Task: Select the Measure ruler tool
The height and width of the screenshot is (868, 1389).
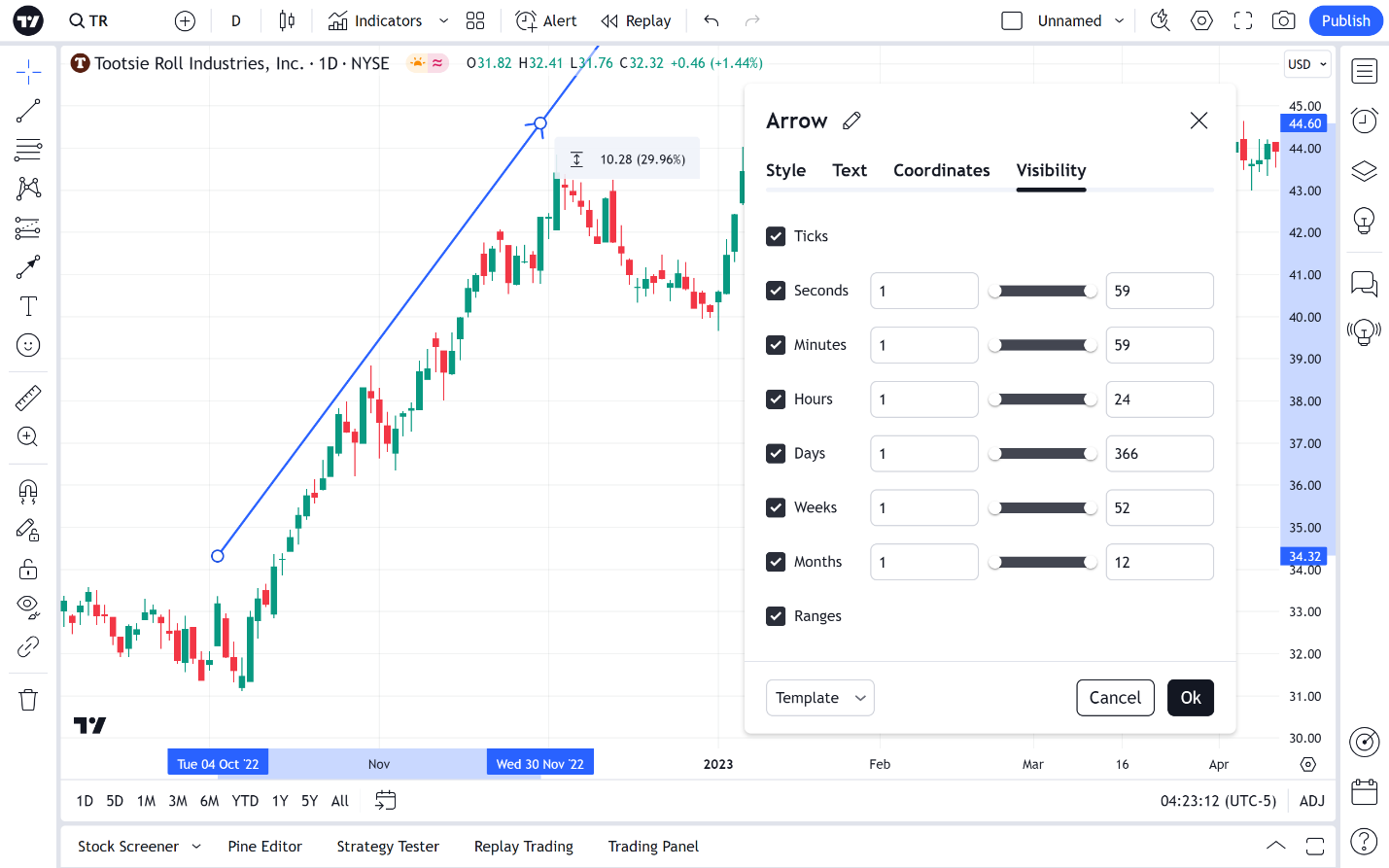Action: pyautogui.click(x=28, y=398)
